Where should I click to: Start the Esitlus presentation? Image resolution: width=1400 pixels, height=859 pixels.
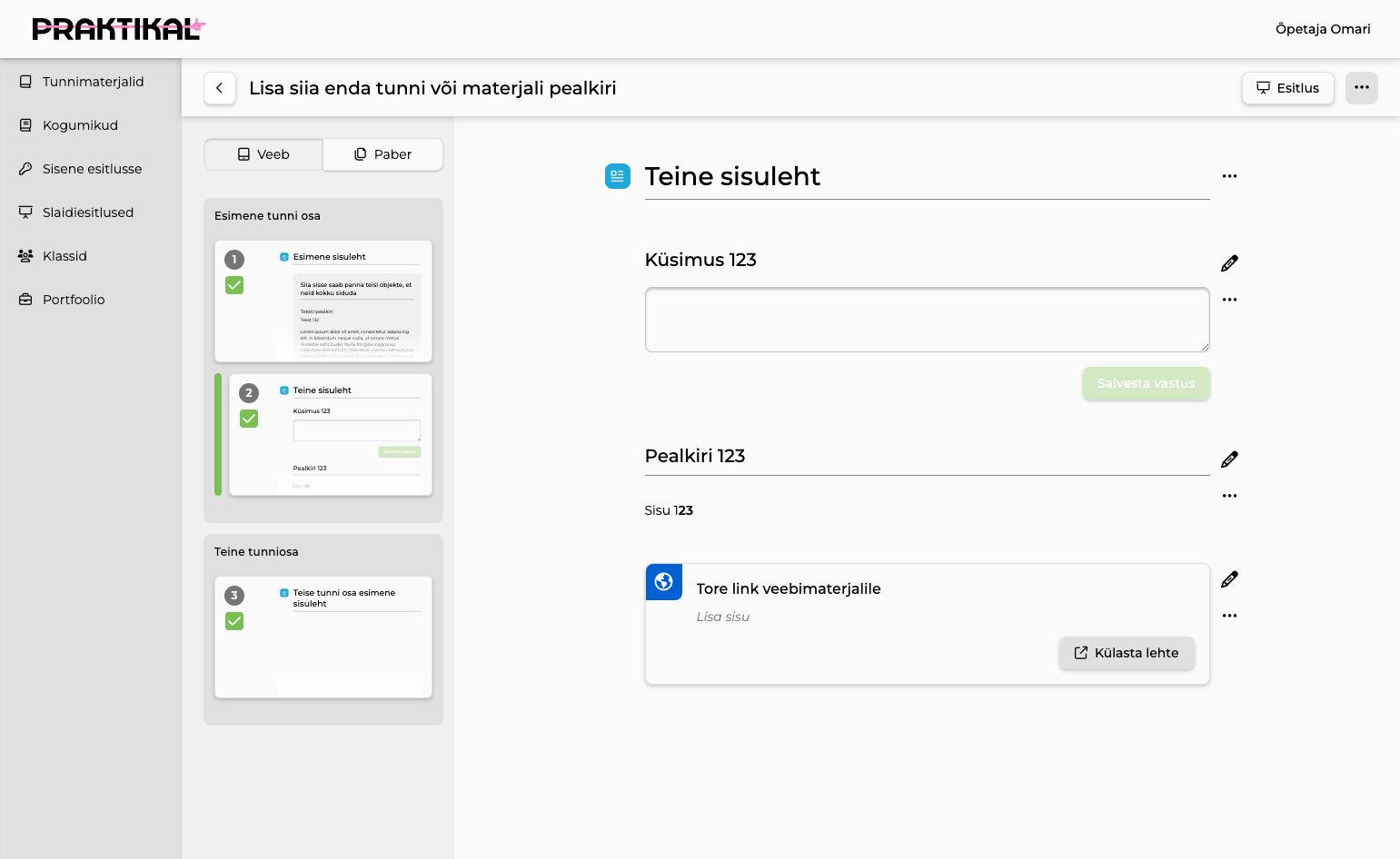(1287, 88)
